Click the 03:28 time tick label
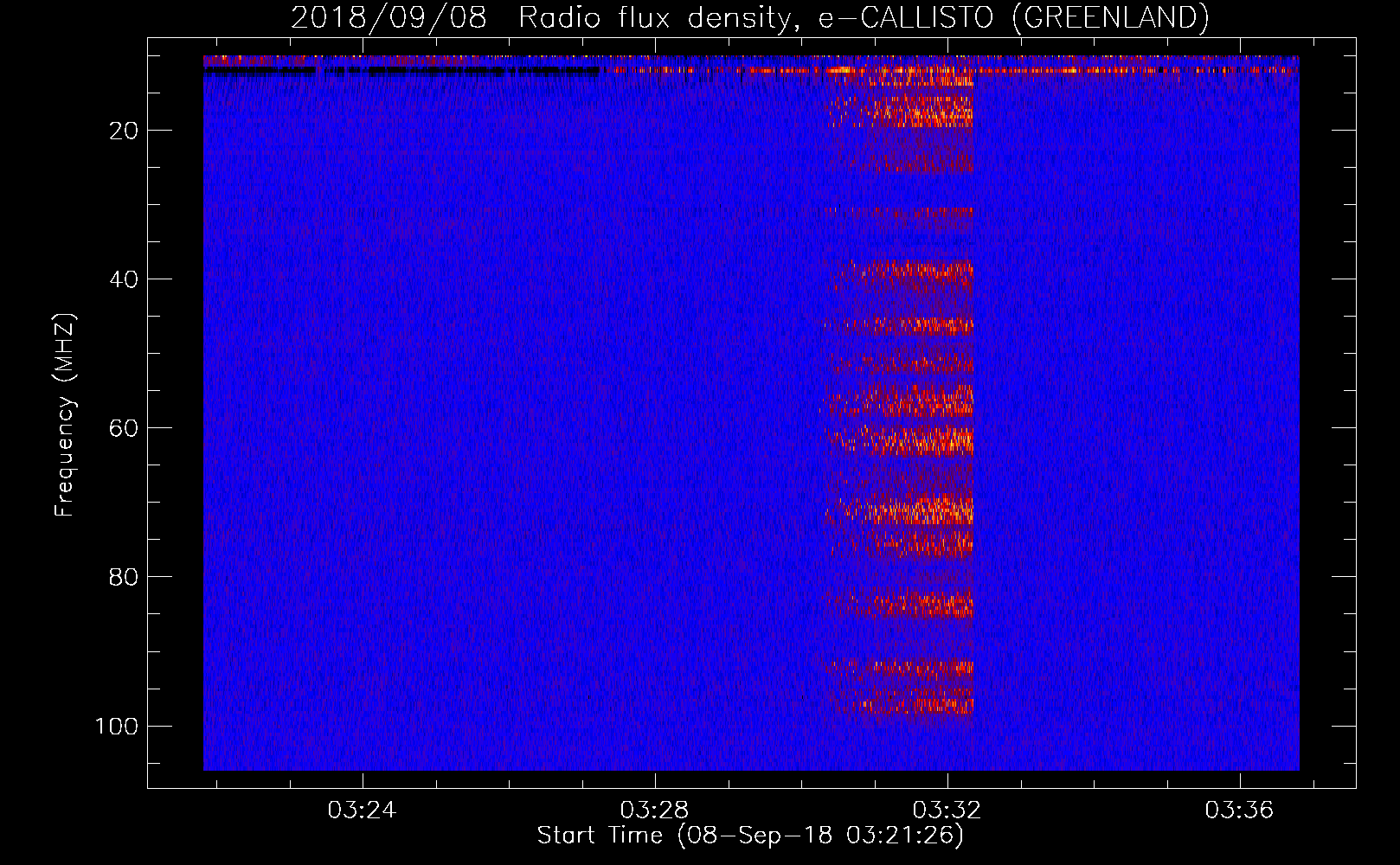This screenshot has height=865, width=1400. (655, 810)
